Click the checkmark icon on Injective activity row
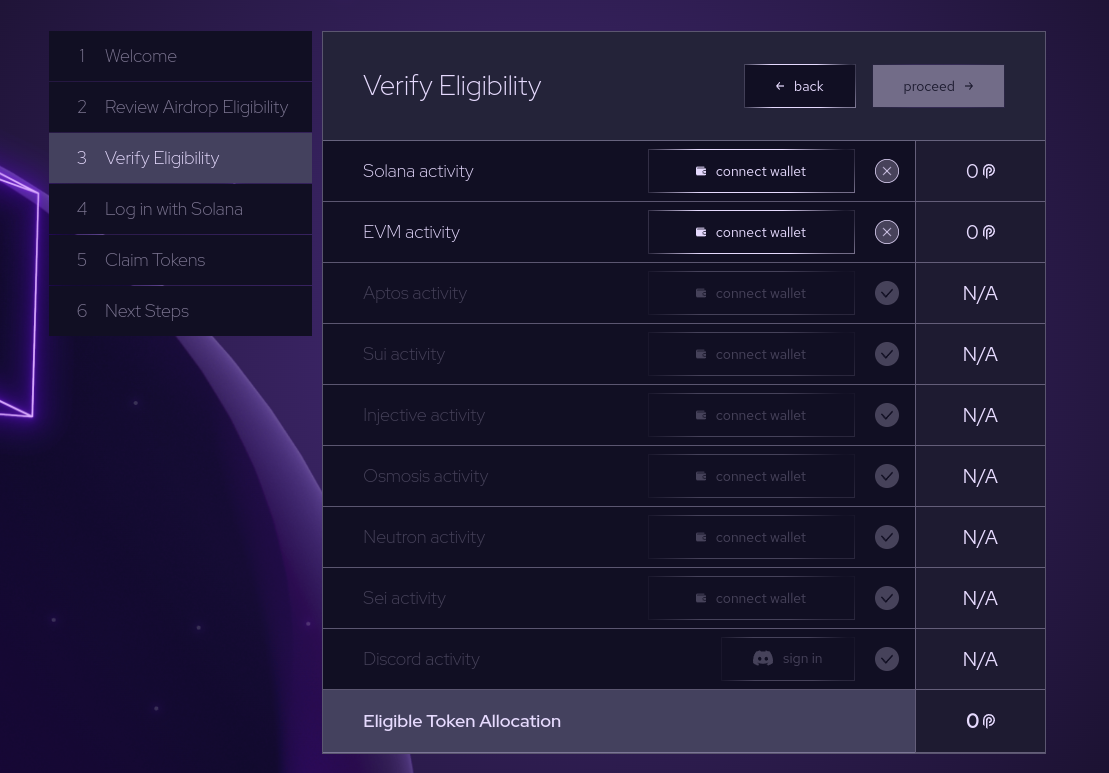Screen dimensions: 1109x773 [886, 415]
